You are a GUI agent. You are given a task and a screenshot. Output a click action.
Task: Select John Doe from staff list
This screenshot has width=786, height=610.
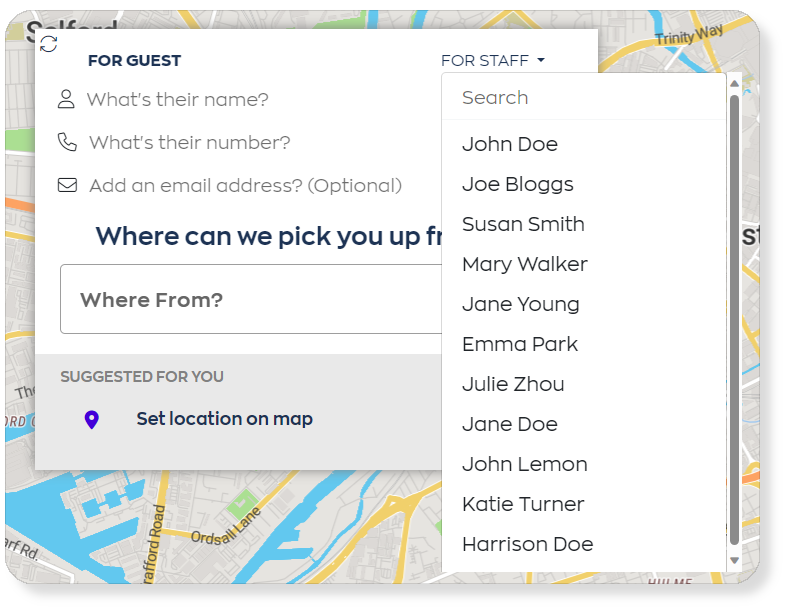coord(510,144)
